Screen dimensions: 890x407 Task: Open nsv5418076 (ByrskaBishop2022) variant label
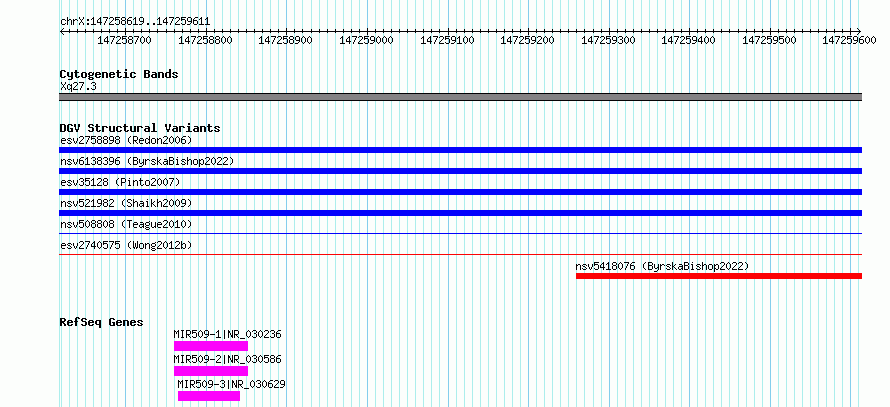click(662, 266)
